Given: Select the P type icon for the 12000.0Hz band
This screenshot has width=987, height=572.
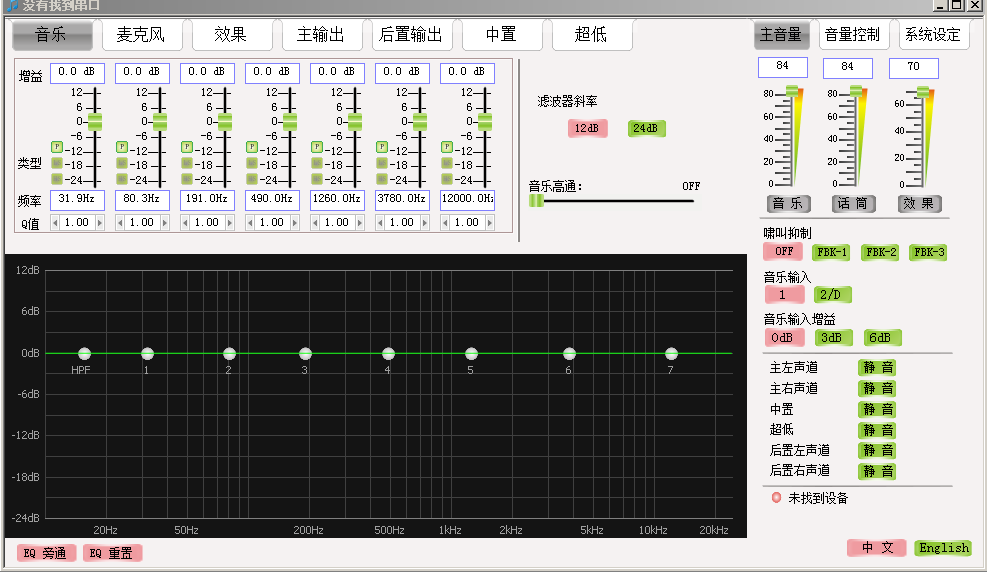Looking at the screenshot, I should [447, 147].
